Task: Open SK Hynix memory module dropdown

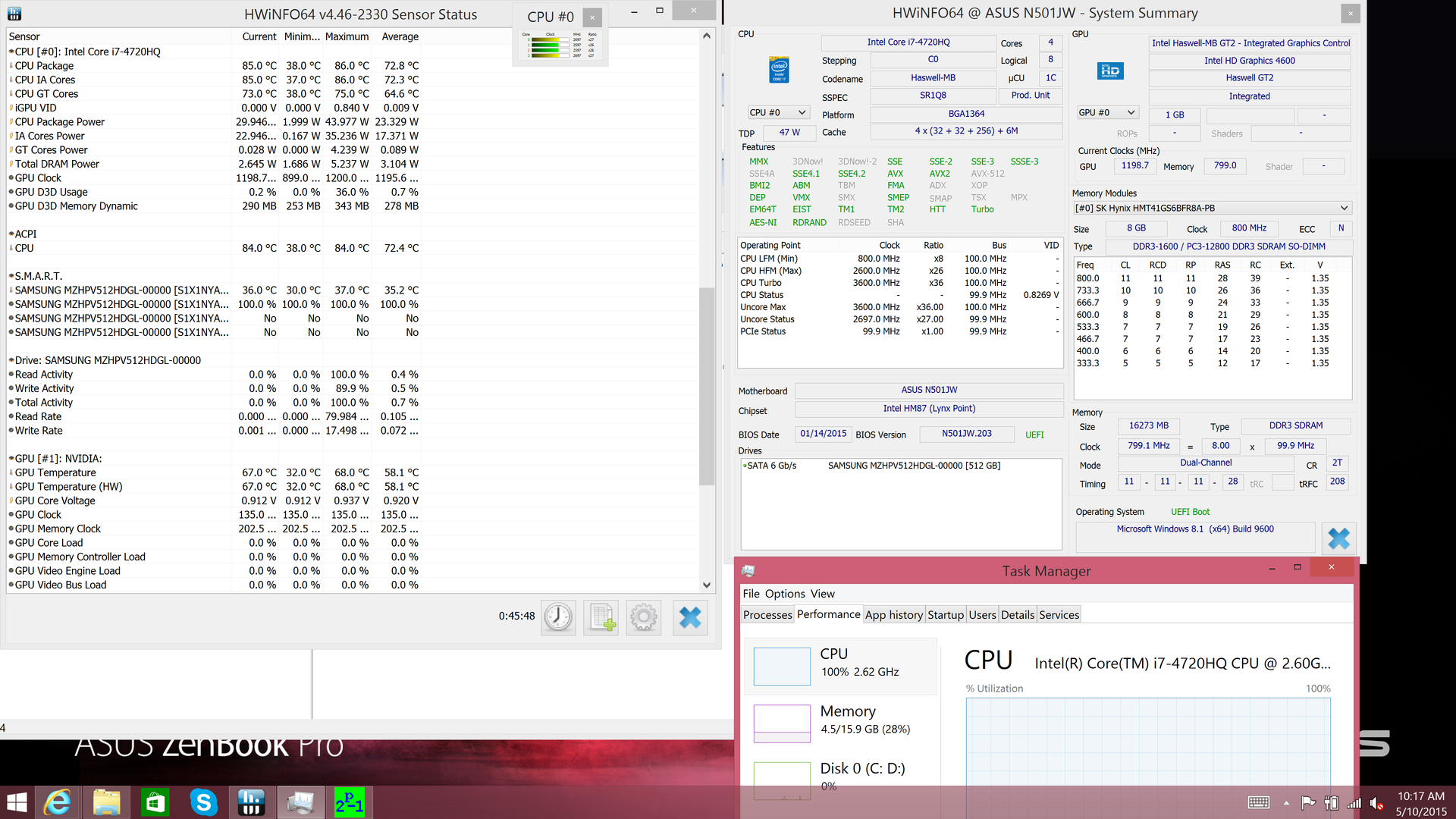Action: [x=1212, y=208]
